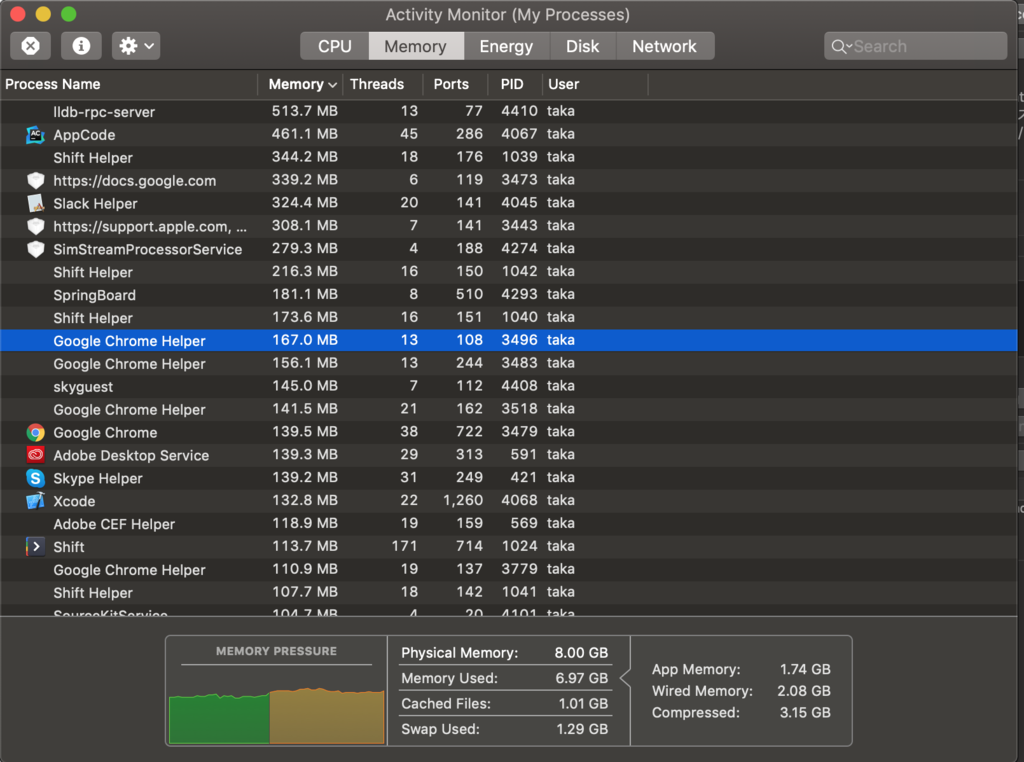The height and width of the screenshot is (762, 1024).
Task: Select Google Chrome Helper with PID 3483
Action: [509, 363]
